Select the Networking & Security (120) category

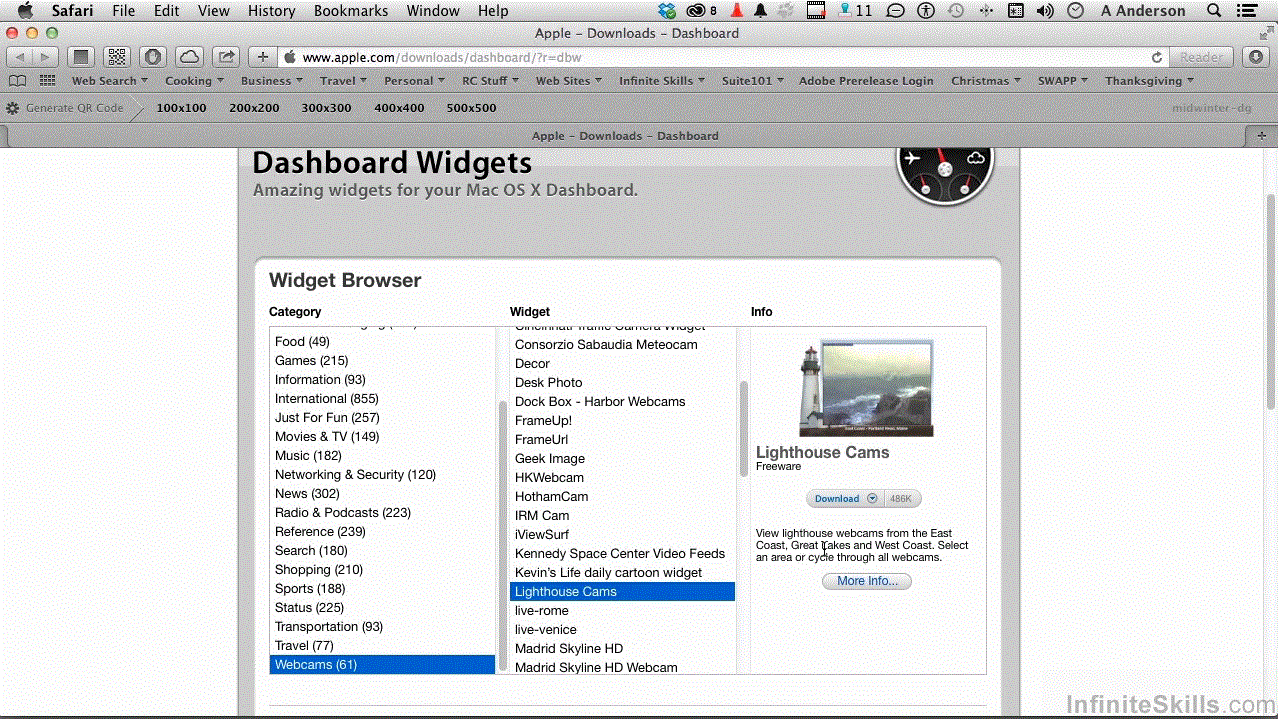(382, 474)
